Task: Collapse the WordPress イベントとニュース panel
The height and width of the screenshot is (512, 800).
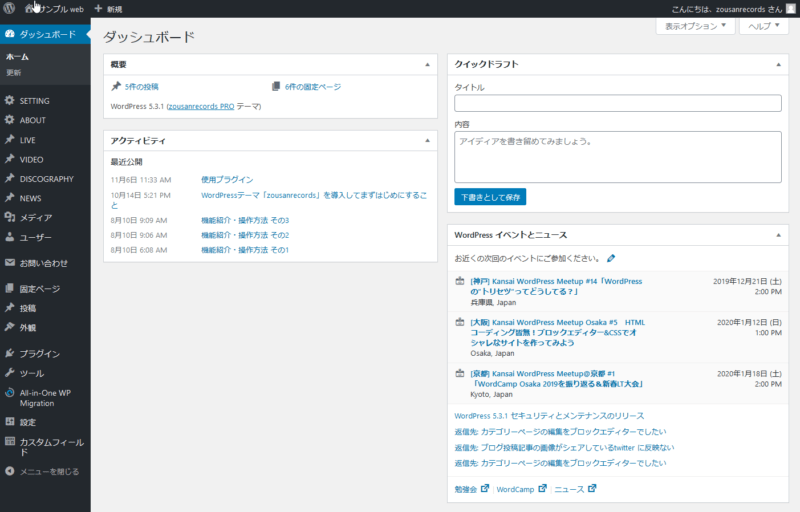Action: pos(778,235)
